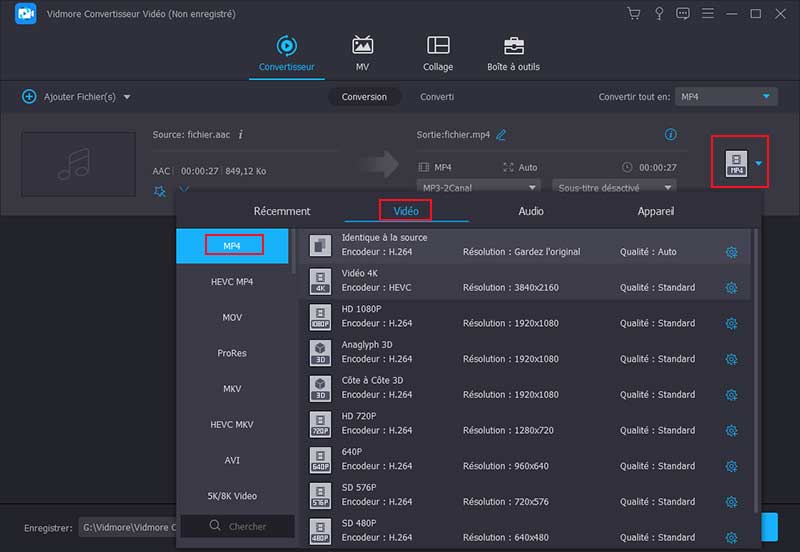Click the Anaglyph 3D cube icon
The image size is (800, 552).
click(320, 353)
